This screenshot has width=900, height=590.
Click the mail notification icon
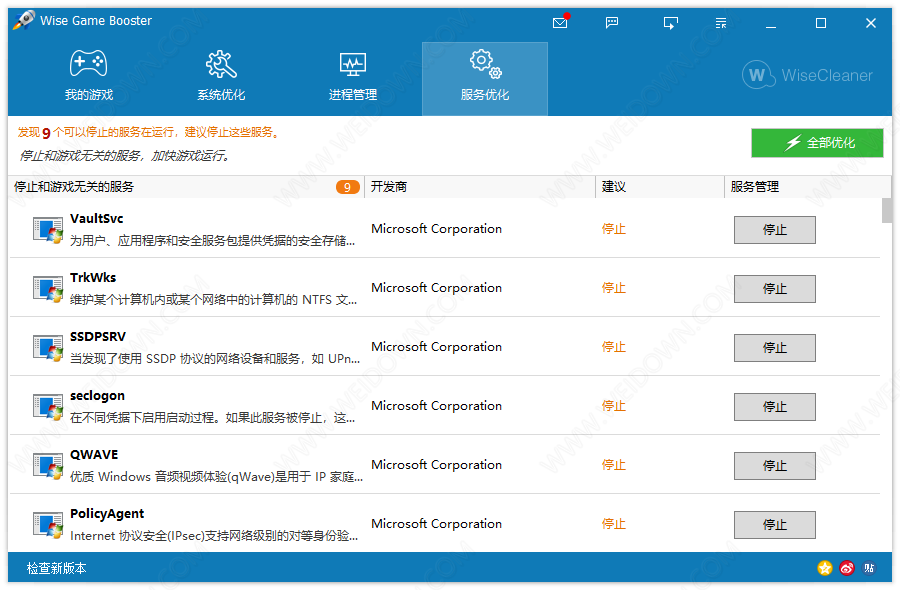(x=560, y=22)
